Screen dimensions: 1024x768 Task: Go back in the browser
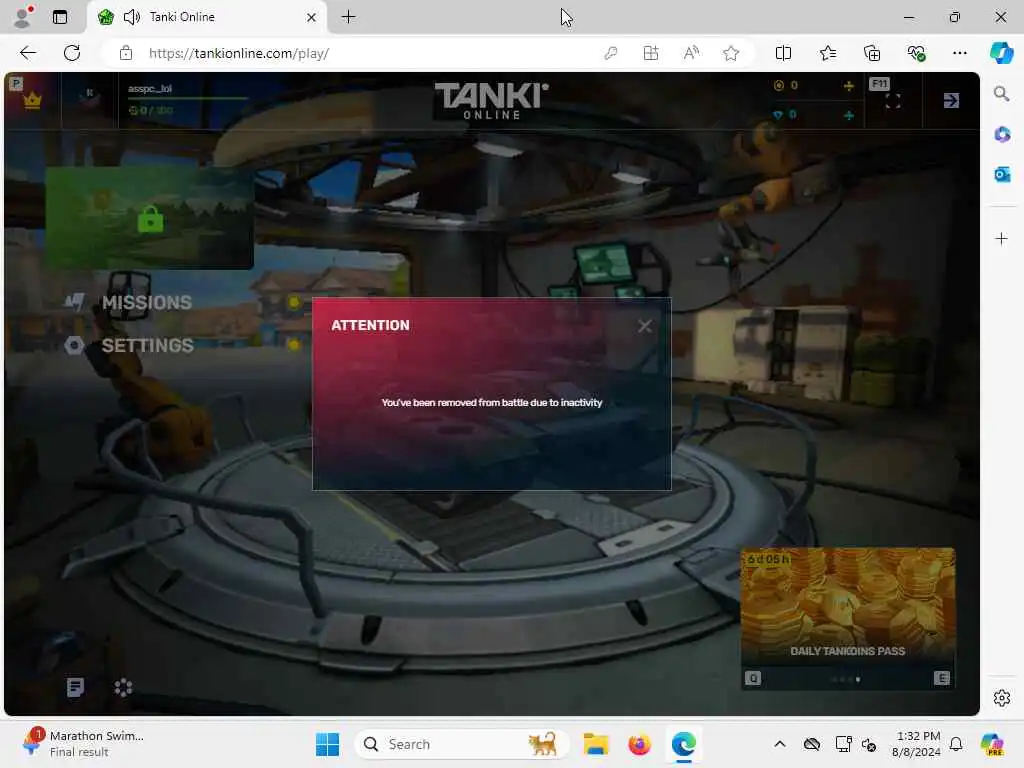28,53
